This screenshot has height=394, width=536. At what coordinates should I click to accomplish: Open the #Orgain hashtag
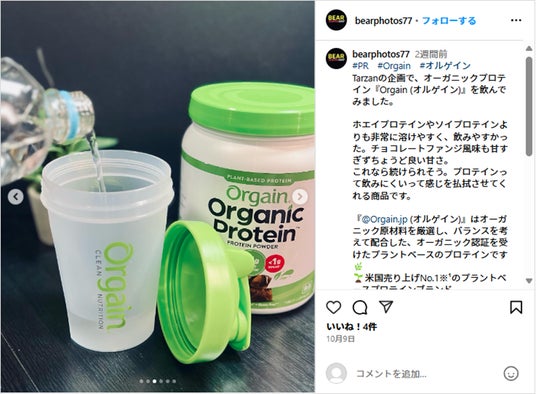(394, 66)
